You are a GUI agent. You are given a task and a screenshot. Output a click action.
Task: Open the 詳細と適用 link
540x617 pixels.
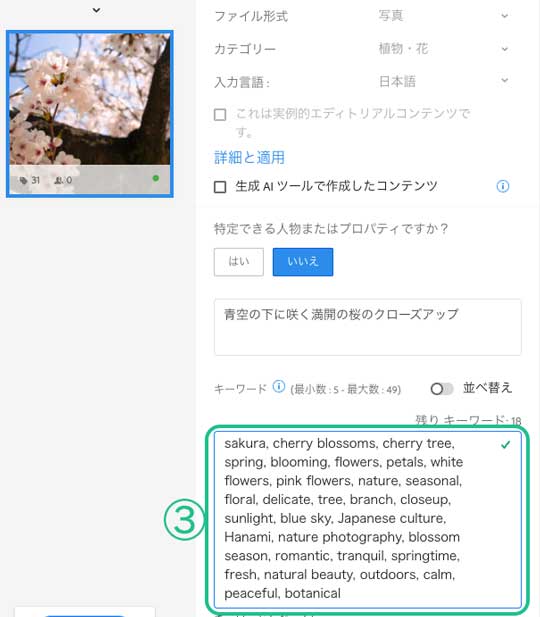[249, 157]
